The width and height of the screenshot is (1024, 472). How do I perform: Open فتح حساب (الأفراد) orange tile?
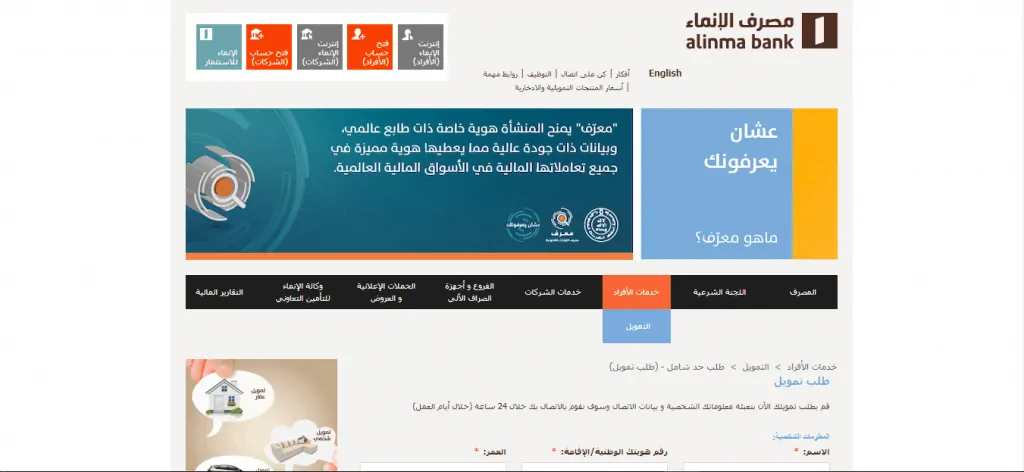(x=370, y=47)
